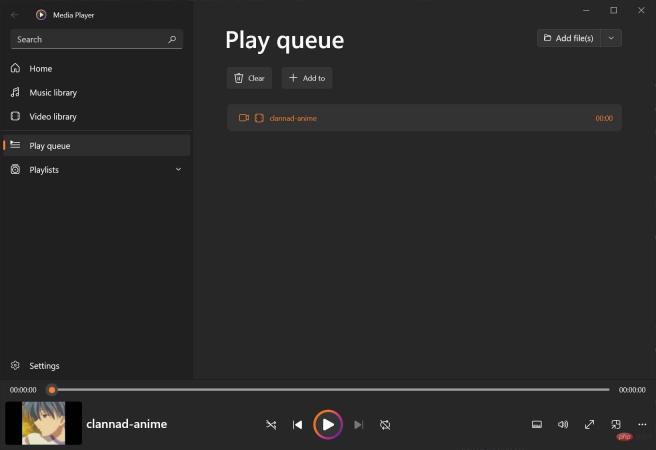
Task: Open the Playlists section
Action: (96, 170)
